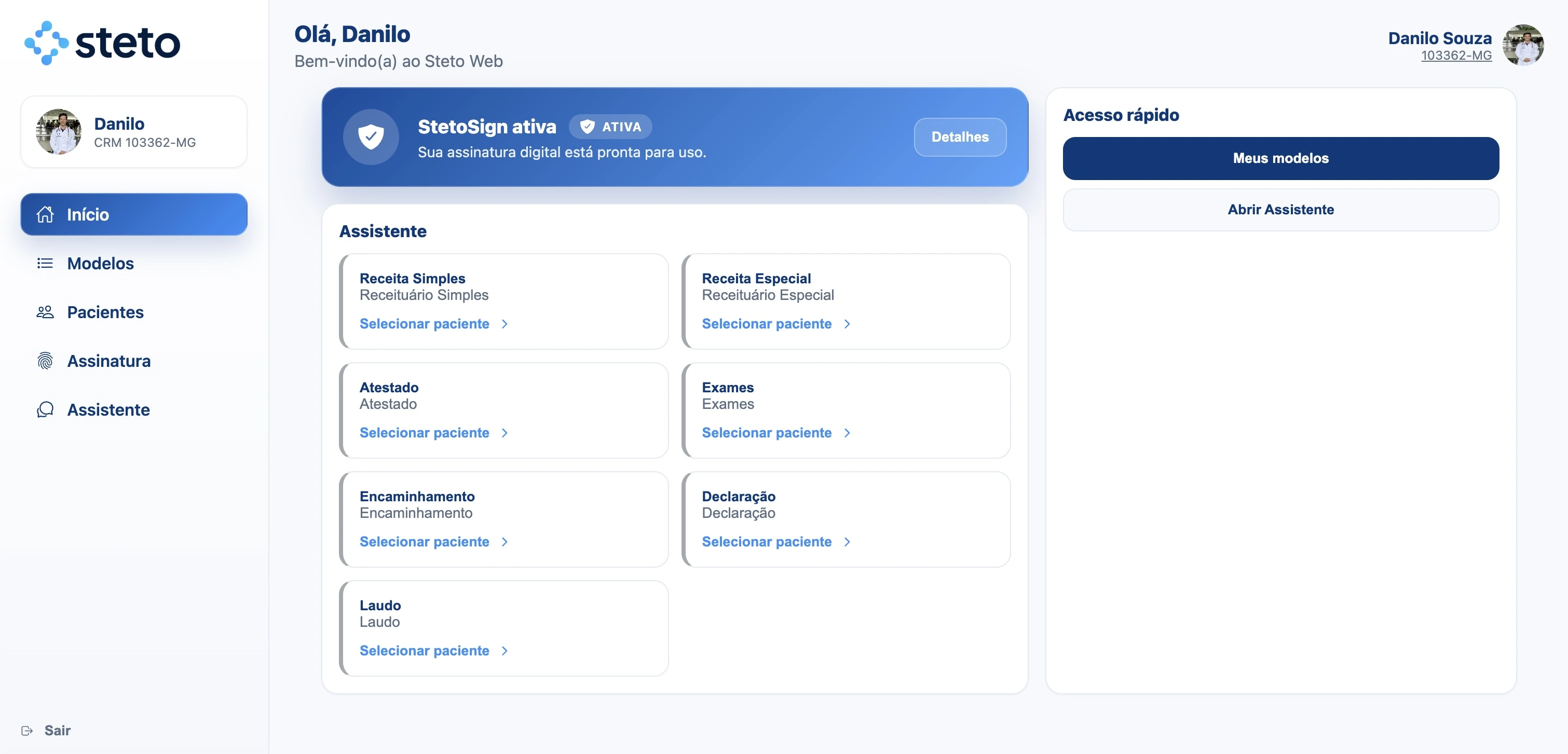Click chevron arrow in Exames card
The height and width of the screenshot is (754, 1568).
tap(847, 433)
